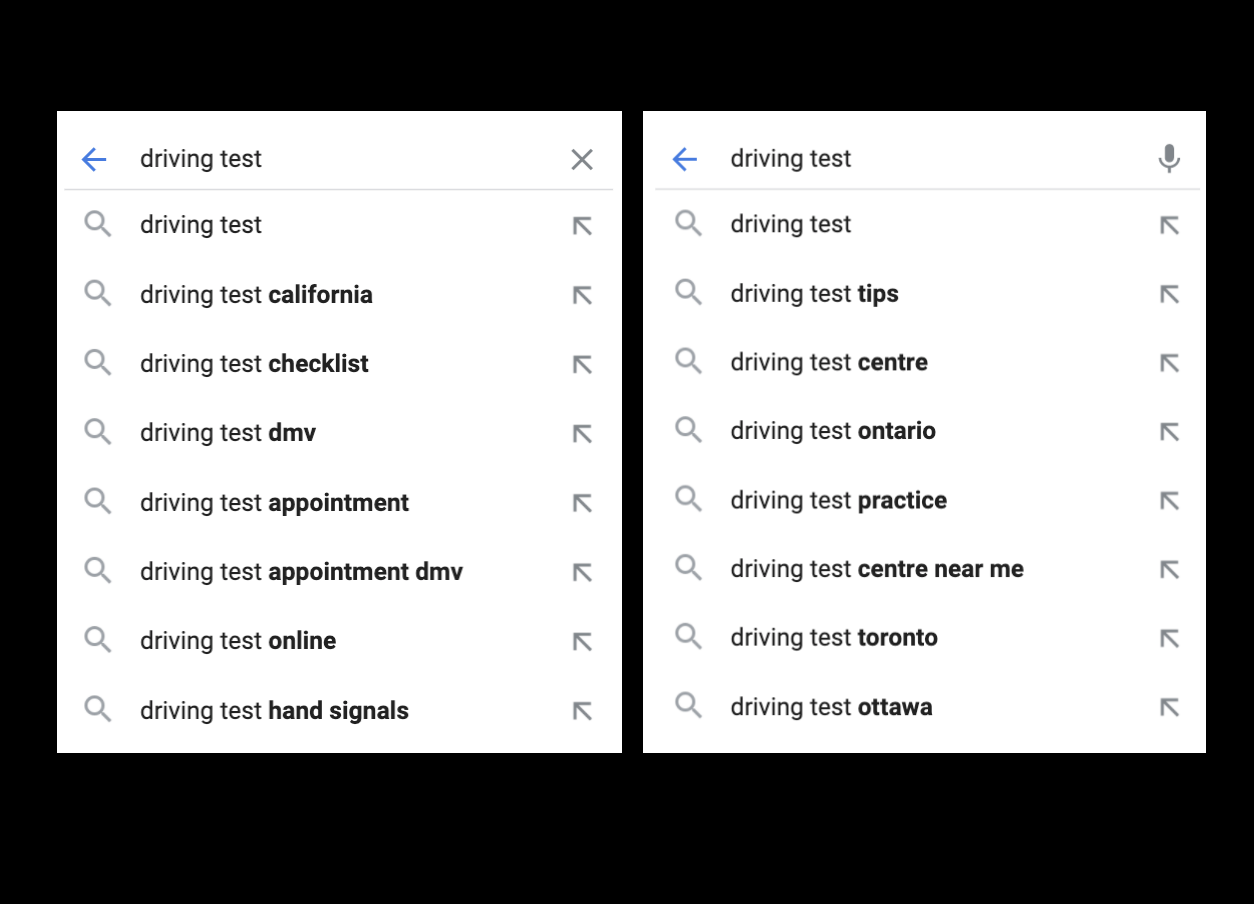Click the left panel's search input field
The image size is (1254, 904).
[x=300, y=158]
